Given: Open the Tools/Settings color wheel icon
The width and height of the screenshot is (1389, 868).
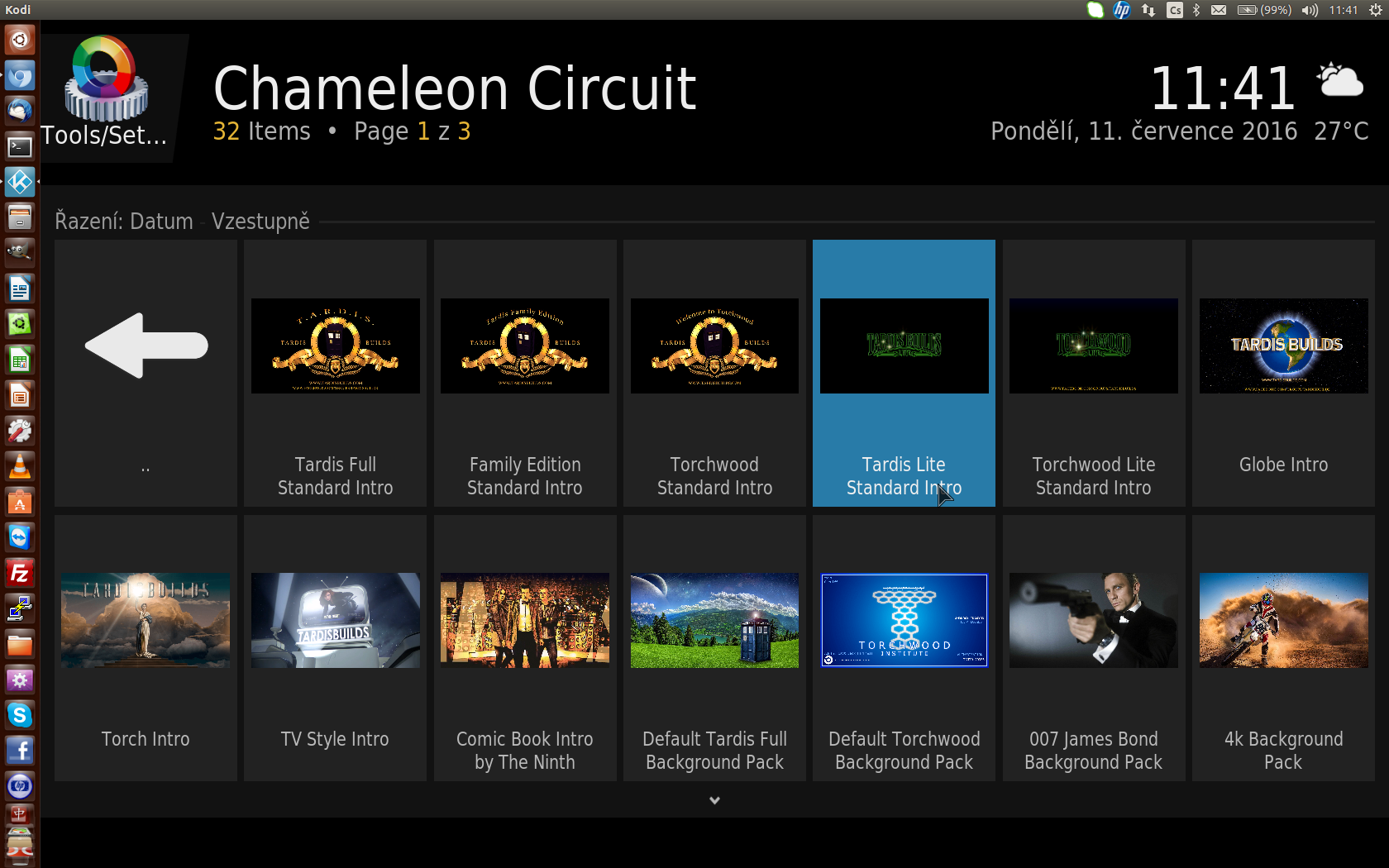Looking at the screenshot, I should tap(107, 79).
